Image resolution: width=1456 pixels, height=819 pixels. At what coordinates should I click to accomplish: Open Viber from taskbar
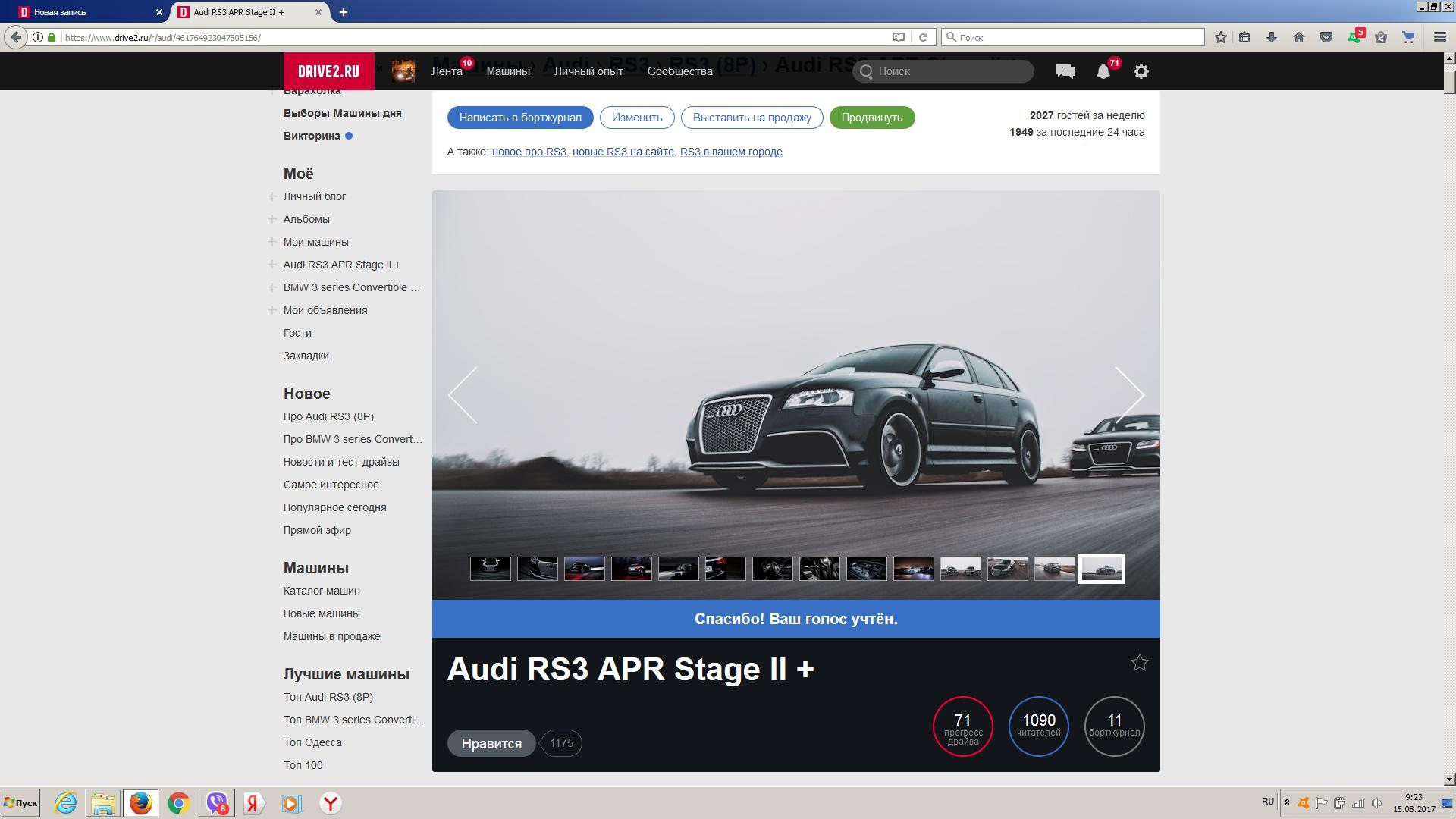coord(216,803)
